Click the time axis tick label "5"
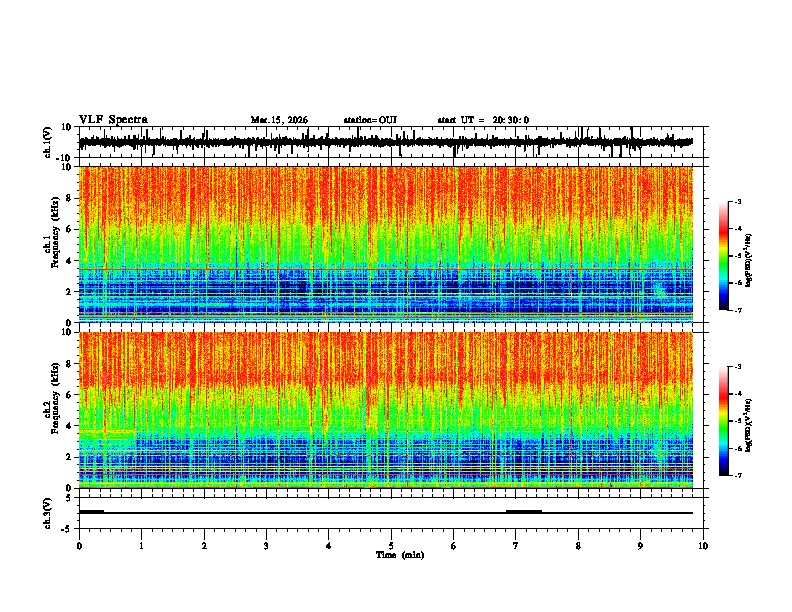The image size is (792, 612). pyautogui.click(x=391, y=546)
